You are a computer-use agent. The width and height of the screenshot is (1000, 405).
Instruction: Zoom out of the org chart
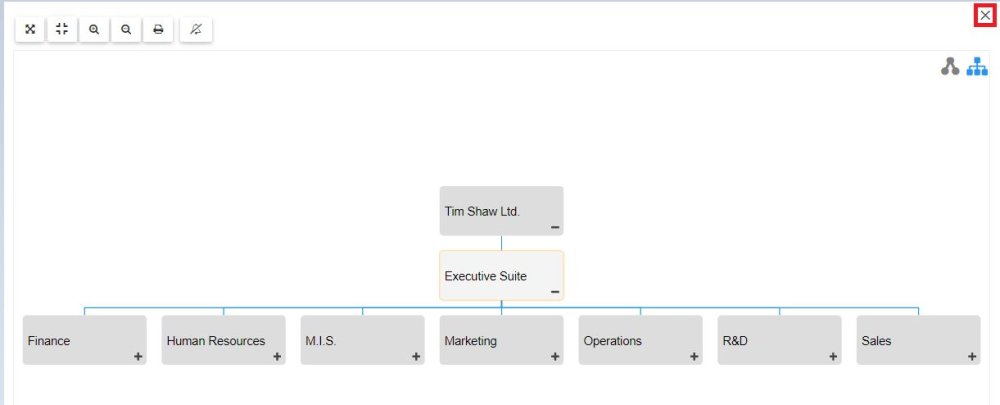126,30
